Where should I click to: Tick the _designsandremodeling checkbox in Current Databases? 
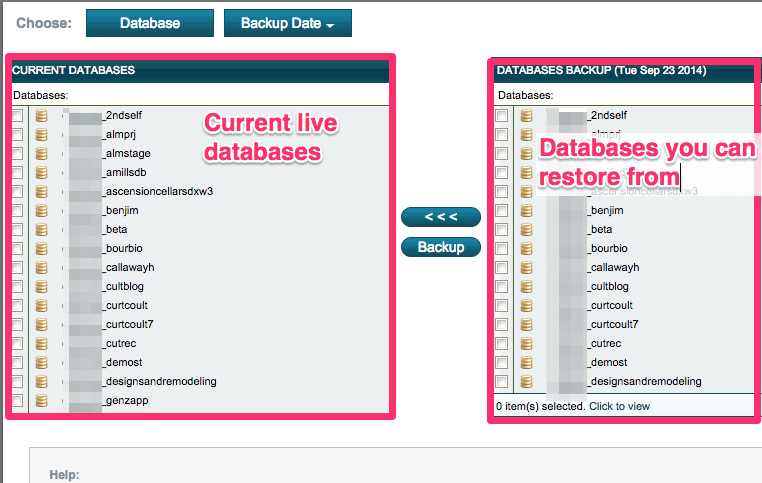tap(17, 381)
